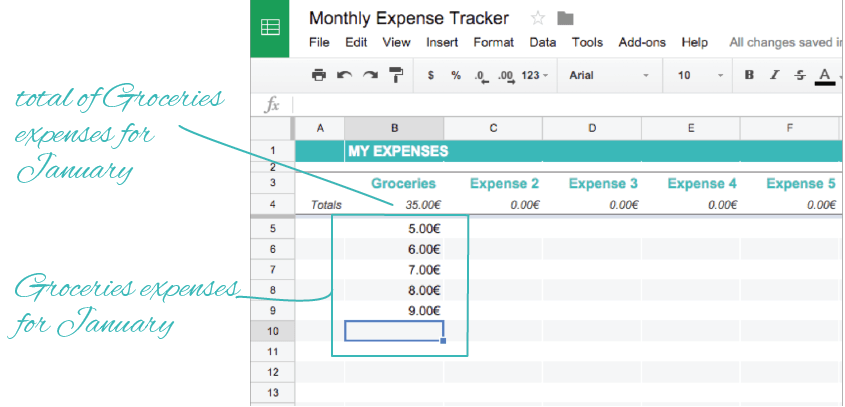Screen dimensions: 845x407
Task: Select the Paint format roller icon
Action: pos(396,75)
